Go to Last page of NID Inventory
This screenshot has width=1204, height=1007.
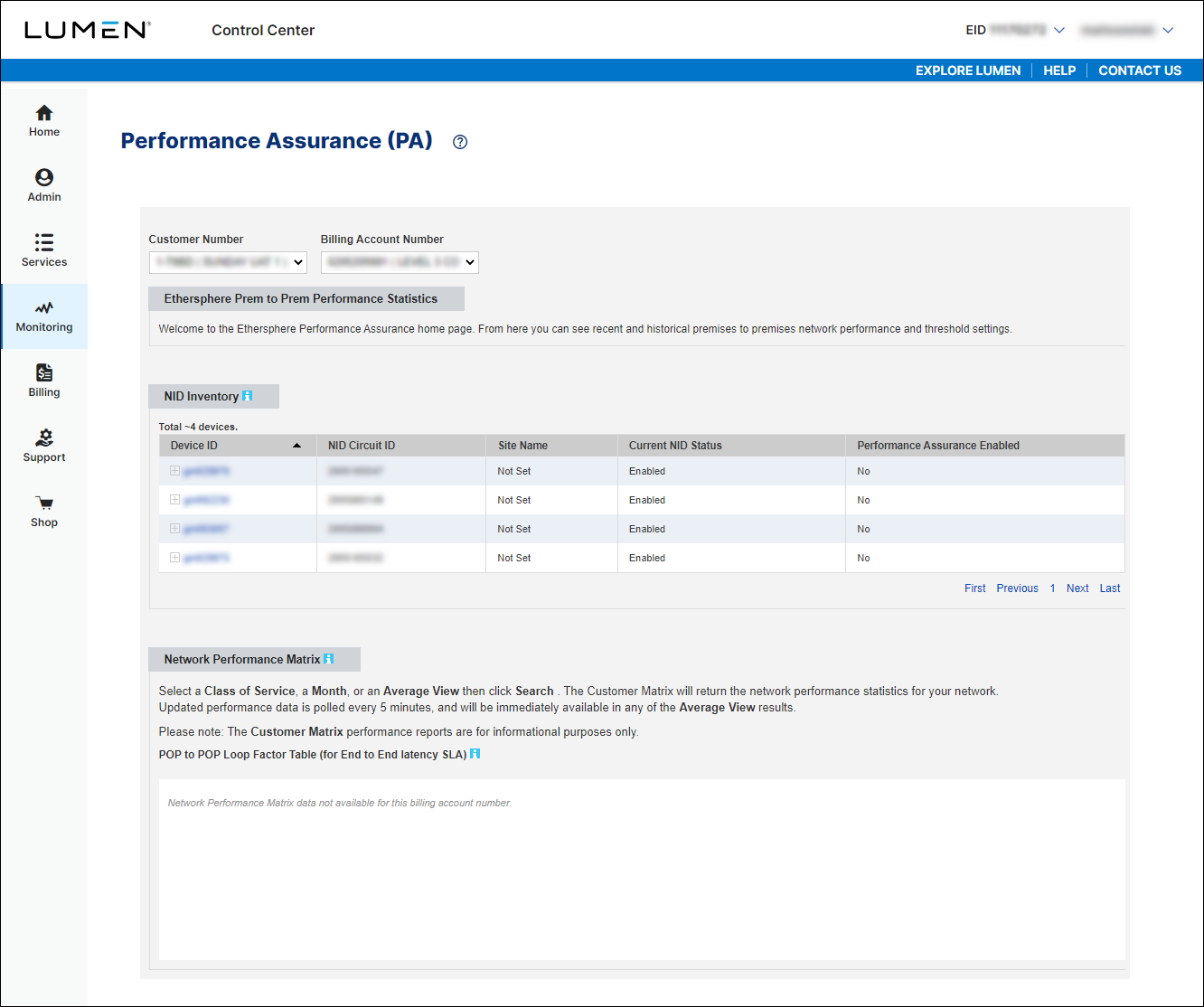[1110, 588]
